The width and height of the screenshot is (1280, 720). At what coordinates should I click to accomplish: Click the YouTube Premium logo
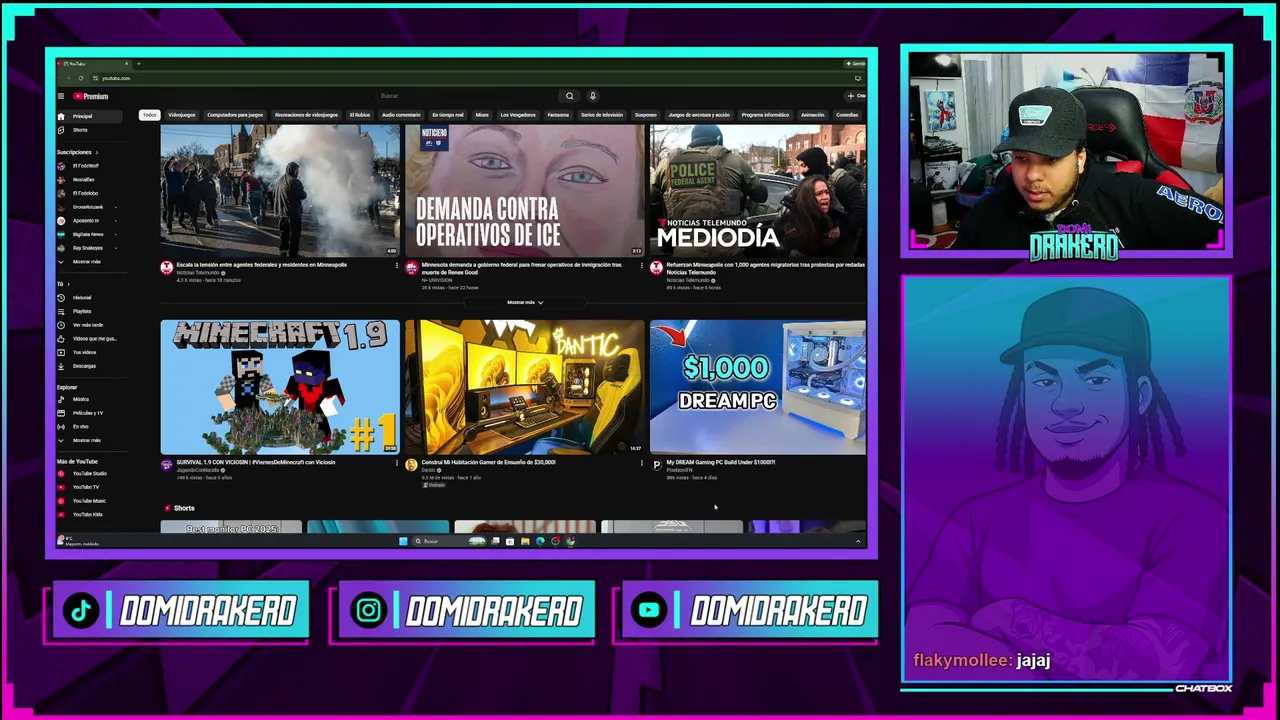coord(90,96)
